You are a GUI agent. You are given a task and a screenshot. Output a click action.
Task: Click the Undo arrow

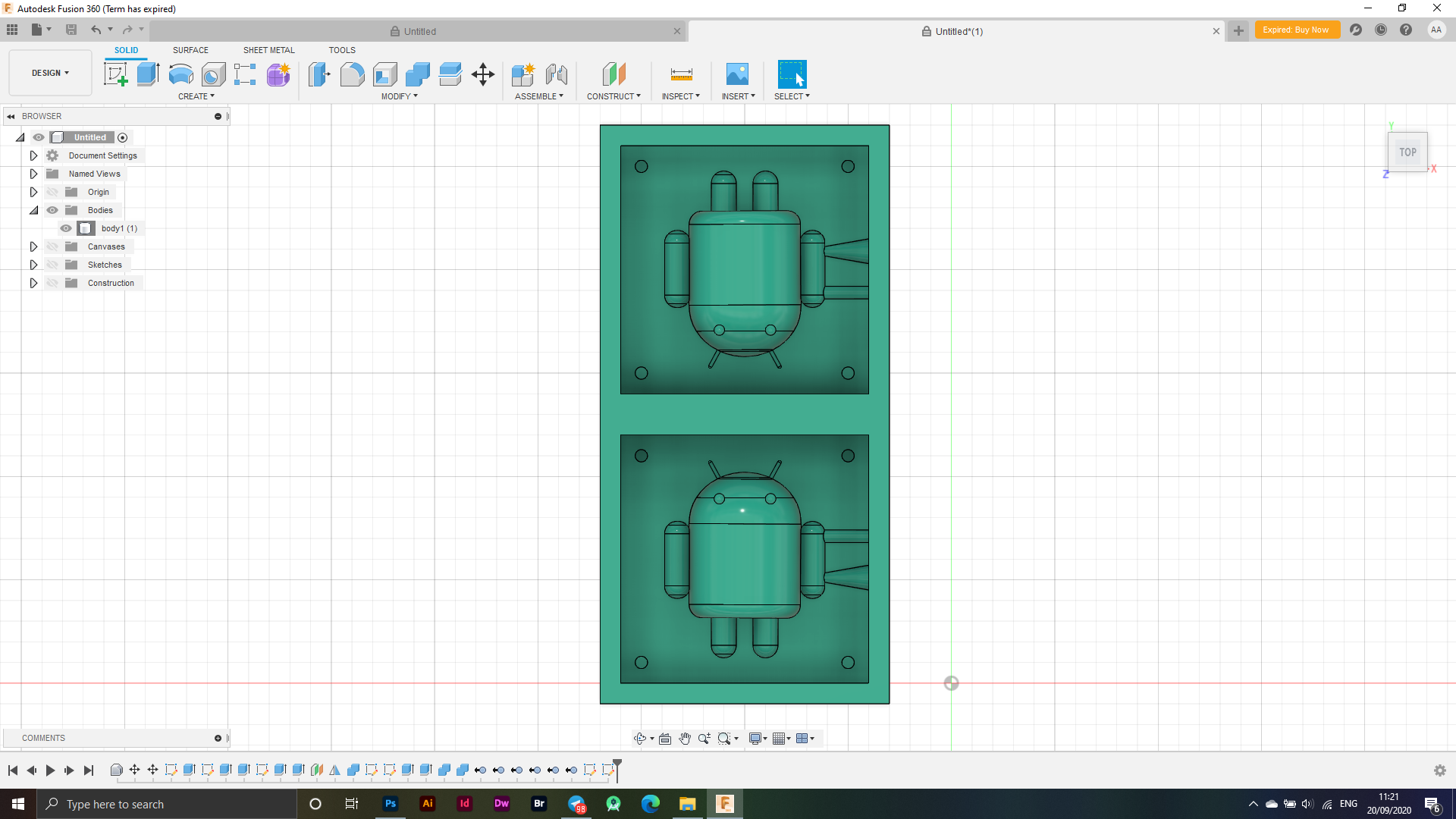click(96, 30)
